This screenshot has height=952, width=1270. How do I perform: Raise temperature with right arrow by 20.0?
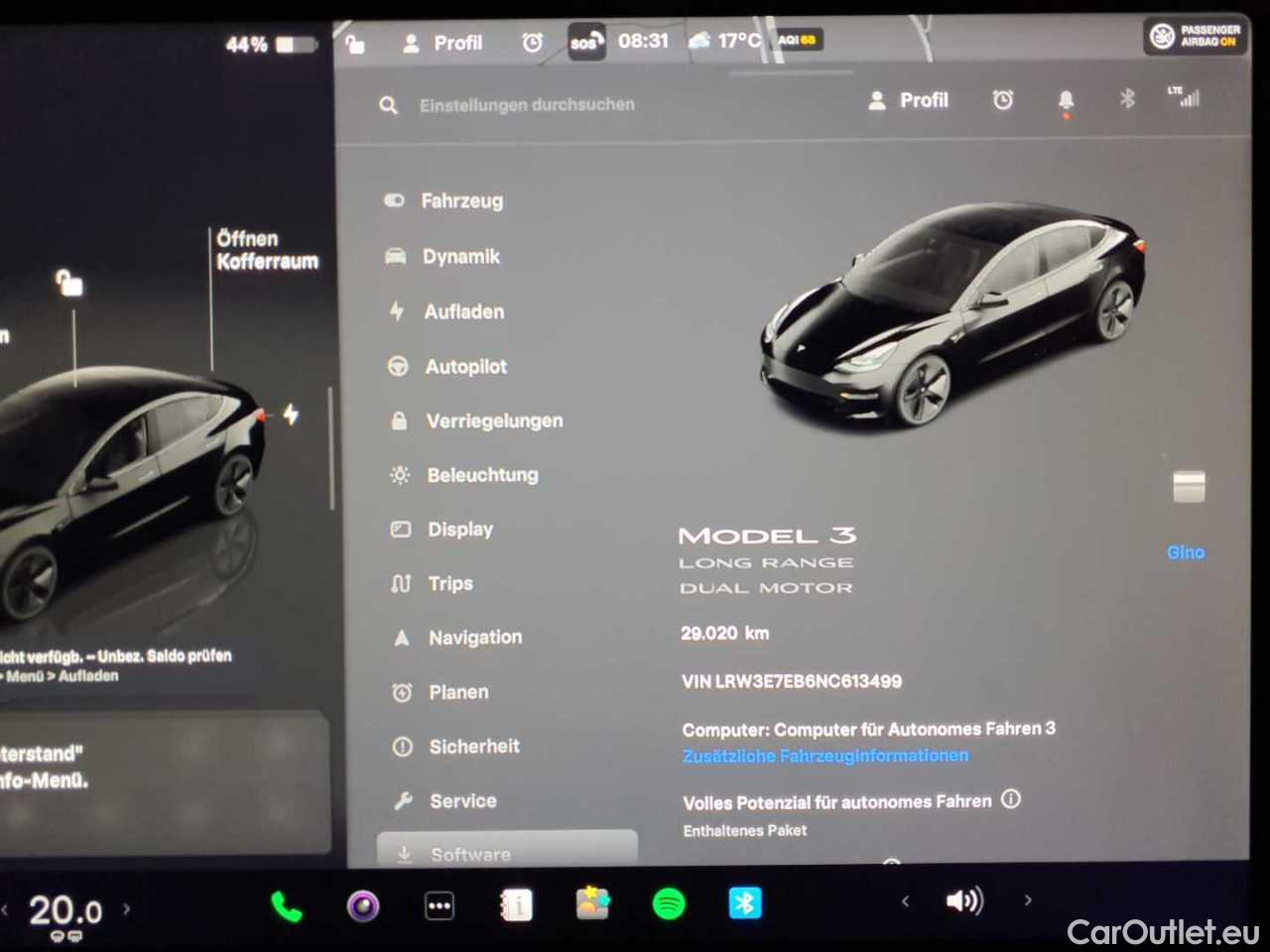tap(127, 908)
